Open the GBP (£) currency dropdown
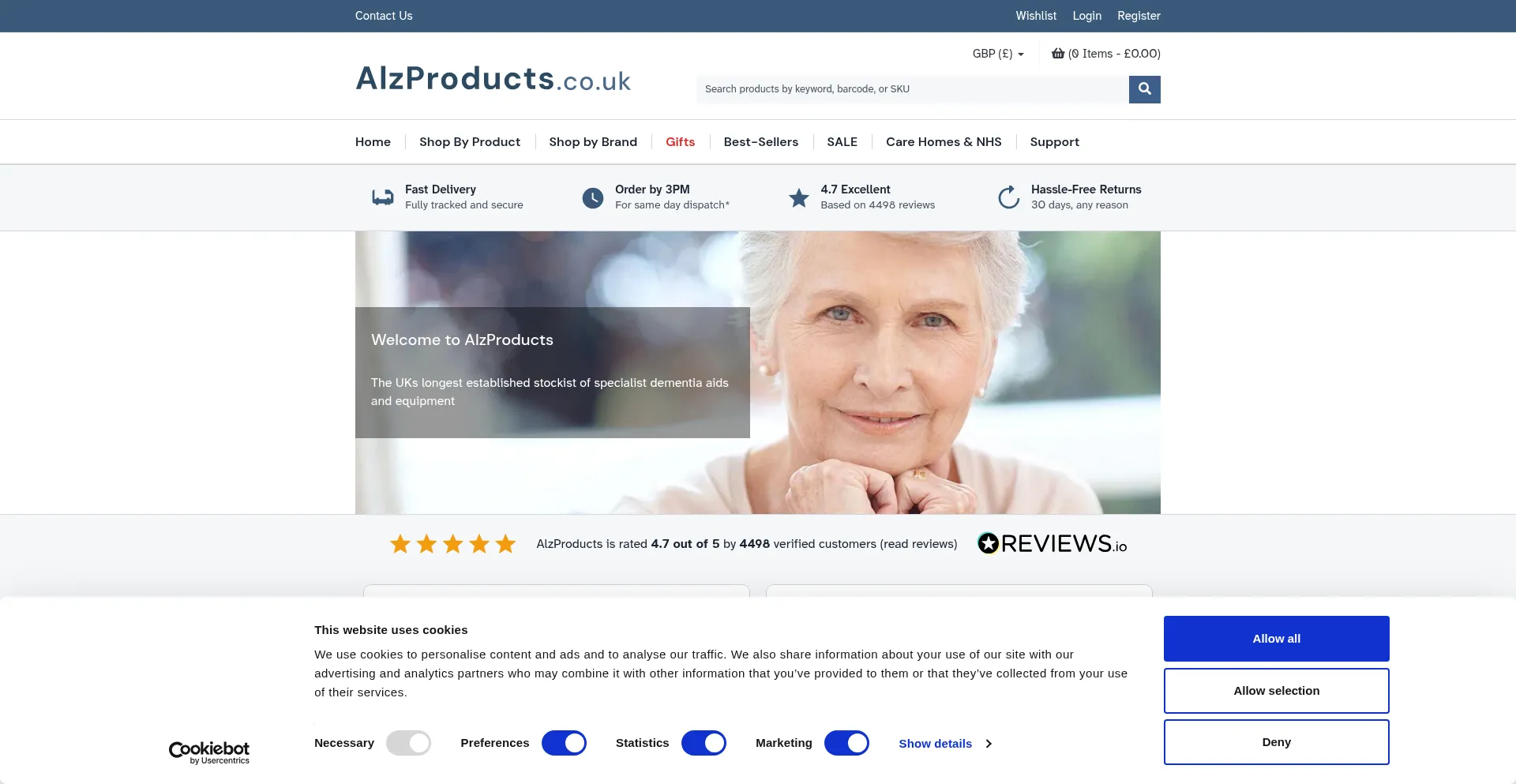Viewport: 1516px width, 784px height. (x=998, y=54)
